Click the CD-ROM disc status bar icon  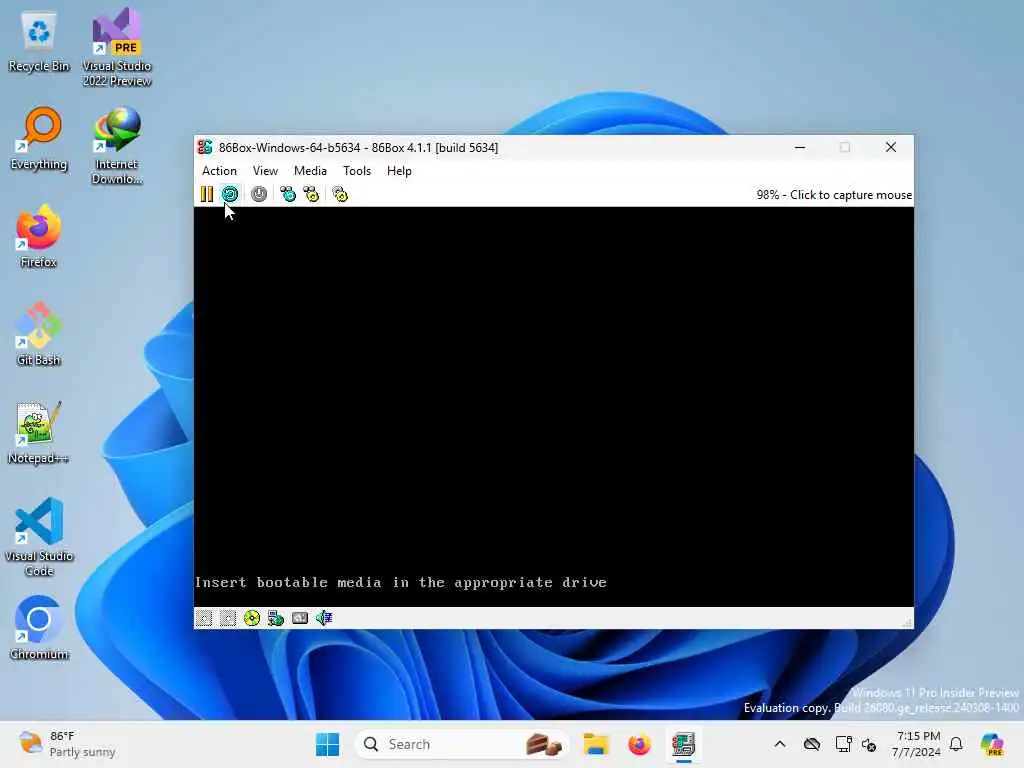(251, 618)
